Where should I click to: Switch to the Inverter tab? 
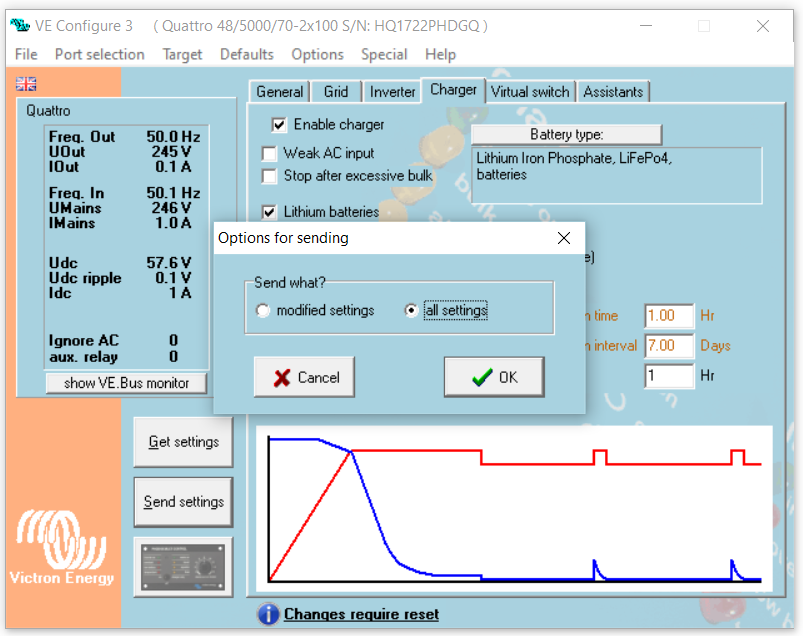(392, 92)
